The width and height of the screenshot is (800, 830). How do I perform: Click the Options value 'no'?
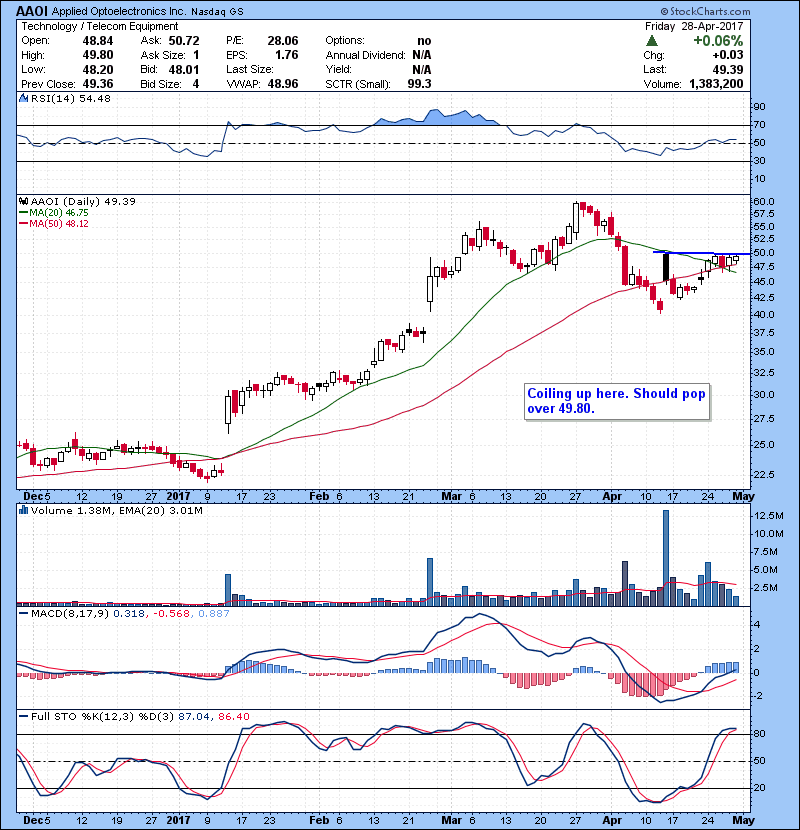[x=424, y=41]
